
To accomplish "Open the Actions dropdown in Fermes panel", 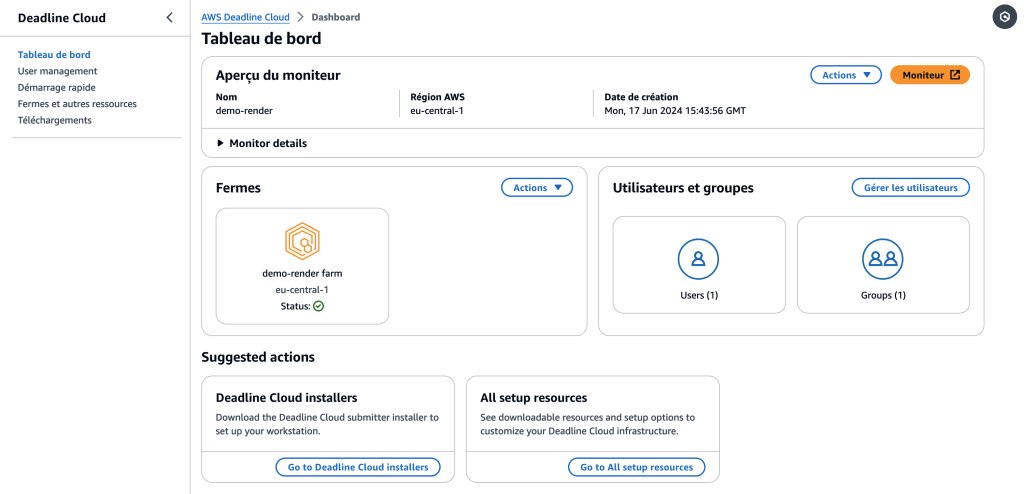I will coord(536,188).
